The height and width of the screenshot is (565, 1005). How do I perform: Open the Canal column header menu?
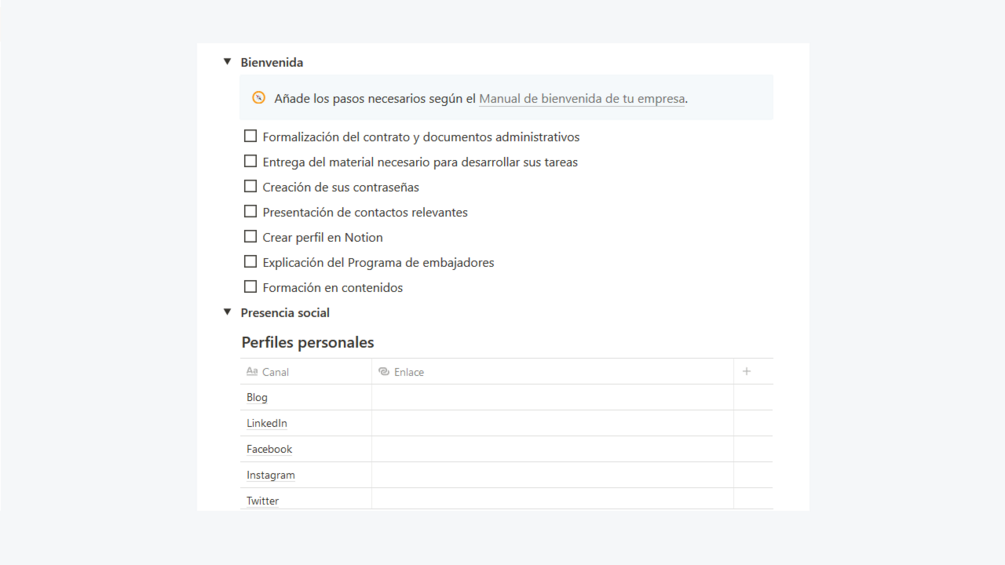pos(275,372)
